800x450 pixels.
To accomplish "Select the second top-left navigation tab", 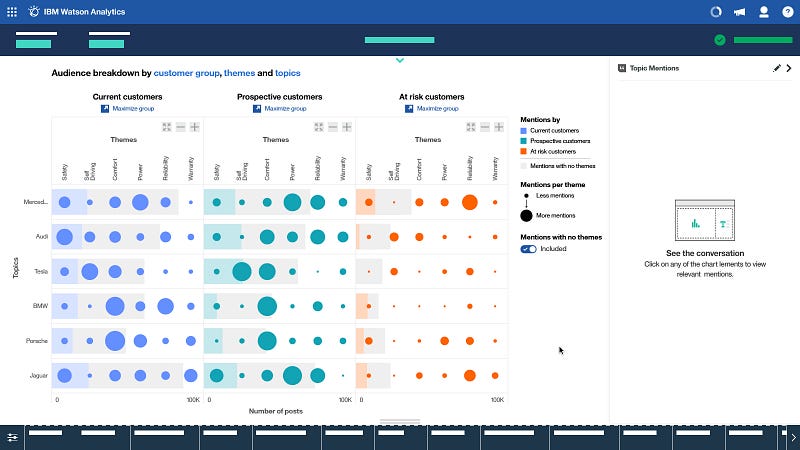I will (109, 40).
